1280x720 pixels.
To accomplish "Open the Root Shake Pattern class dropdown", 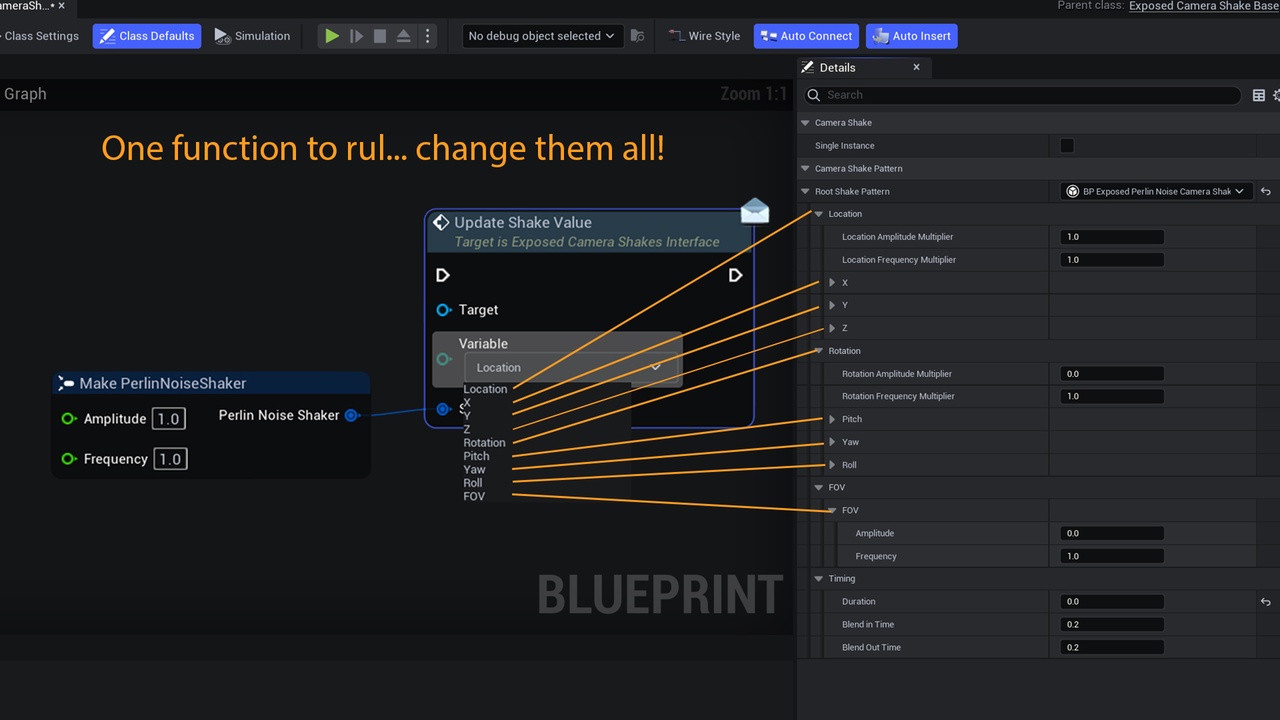I will 1156,191.
